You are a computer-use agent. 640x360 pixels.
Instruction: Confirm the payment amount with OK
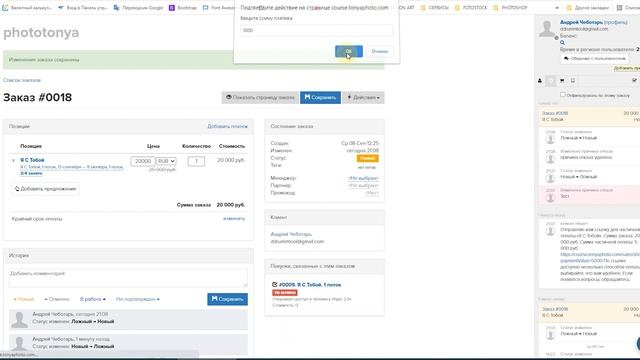pos(349,51)
